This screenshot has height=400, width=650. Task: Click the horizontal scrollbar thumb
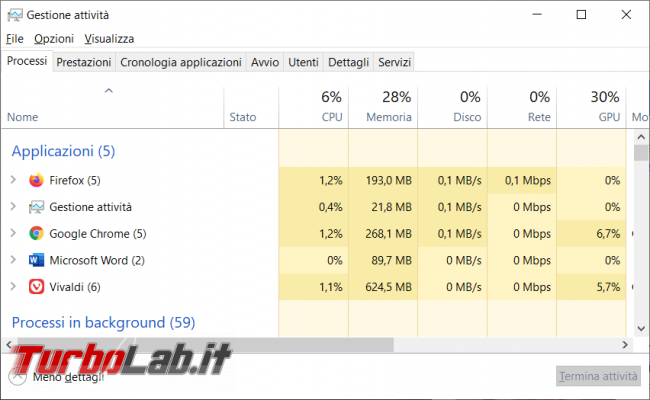click(x=205, y=344)
